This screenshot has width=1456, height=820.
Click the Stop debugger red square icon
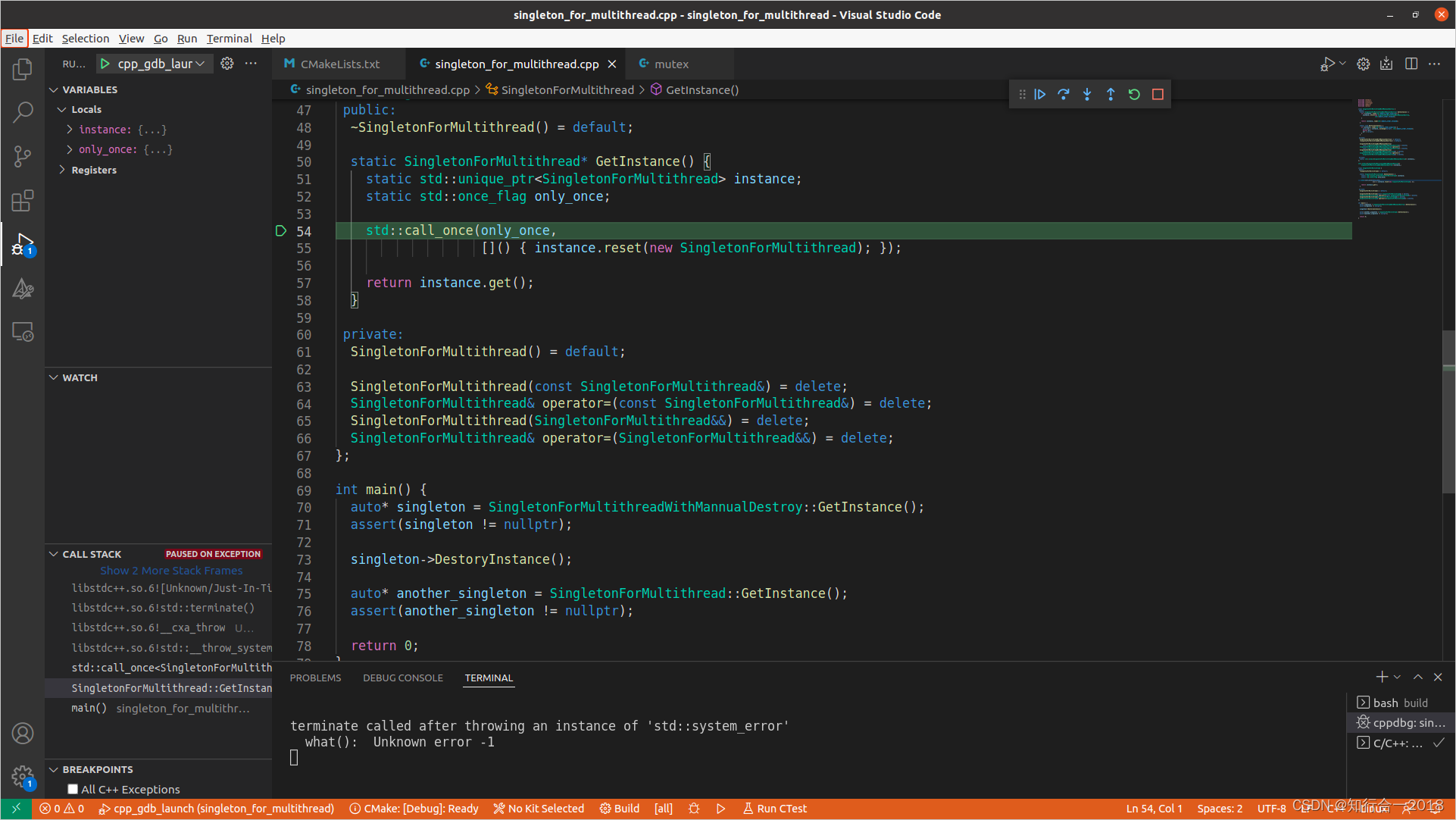1157,94
